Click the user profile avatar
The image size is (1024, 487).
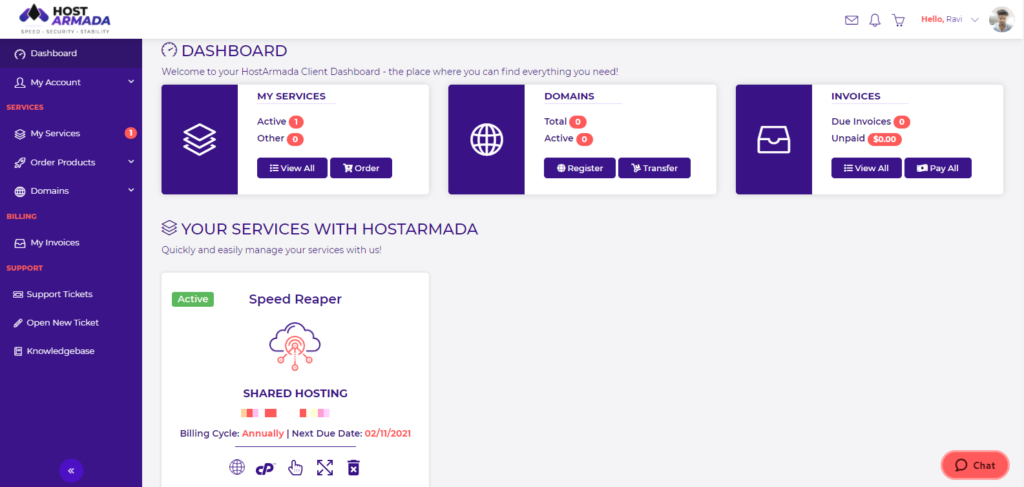tap(1002, 20)
